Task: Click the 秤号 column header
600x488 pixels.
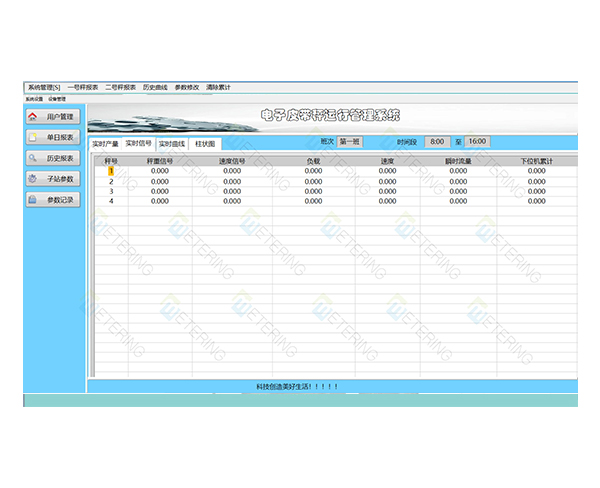Action: click(x=111, y=161)
